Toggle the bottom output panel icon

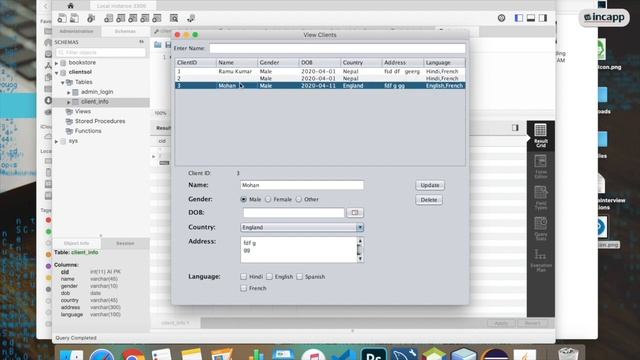531,18
